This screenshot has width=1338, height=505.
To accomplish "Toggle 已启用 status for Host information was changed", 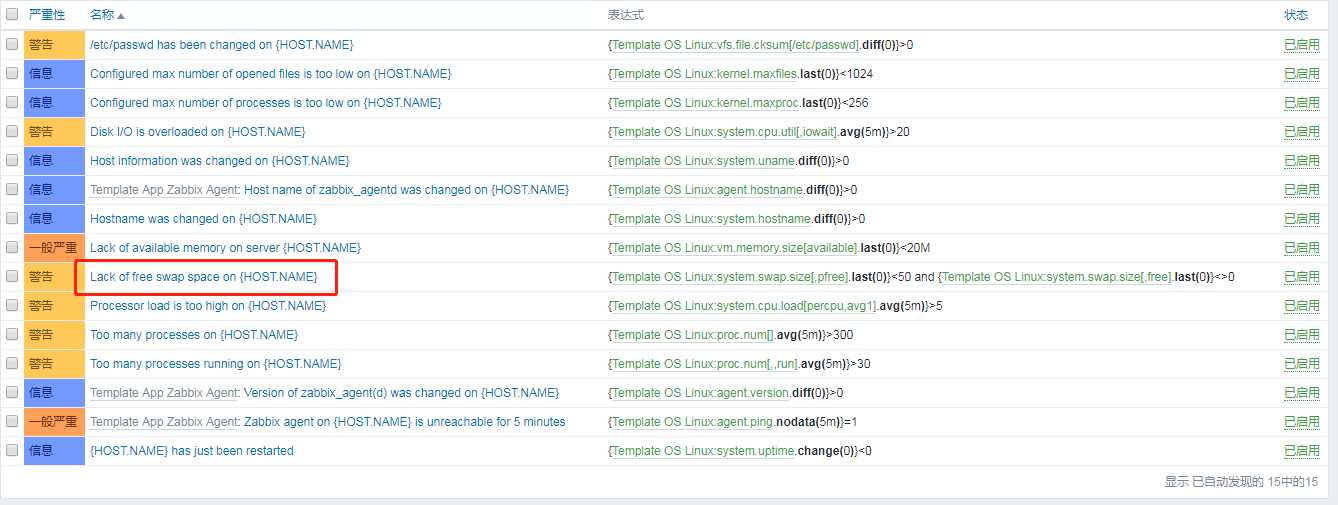I will pyautogui.click(x=1301, y=161).
